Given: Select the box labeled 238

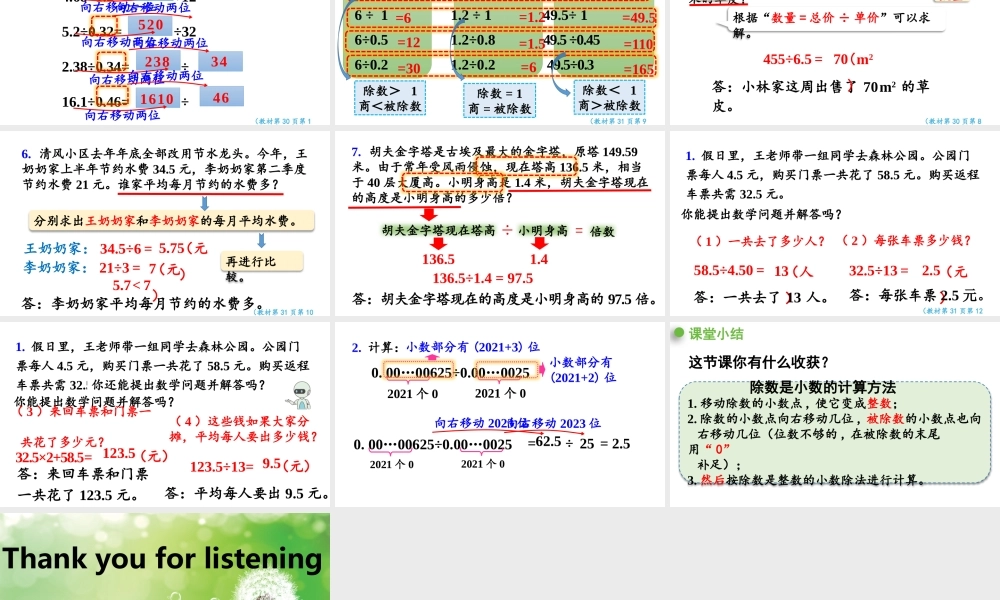Looking at the screenshot, I should (158, 62).
